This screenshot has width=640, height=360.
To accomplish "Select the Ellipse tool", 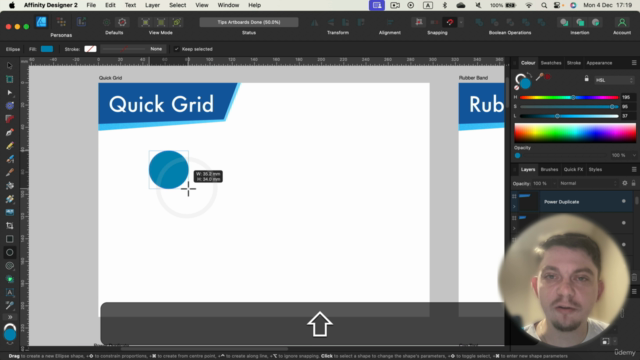I will click(x=9, y=252).
